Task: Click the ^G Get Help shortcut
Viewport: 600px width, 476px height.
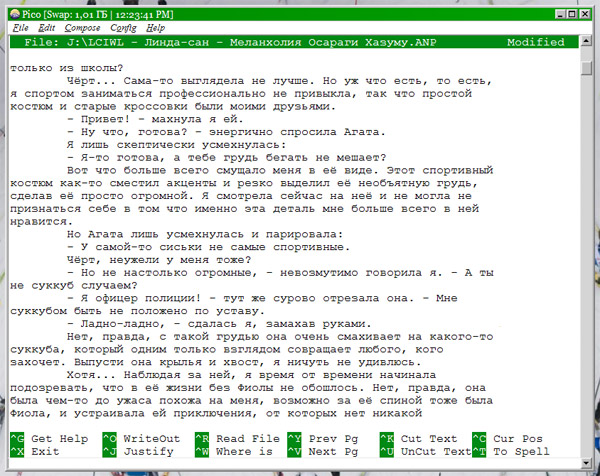Action: coord(49,439)
